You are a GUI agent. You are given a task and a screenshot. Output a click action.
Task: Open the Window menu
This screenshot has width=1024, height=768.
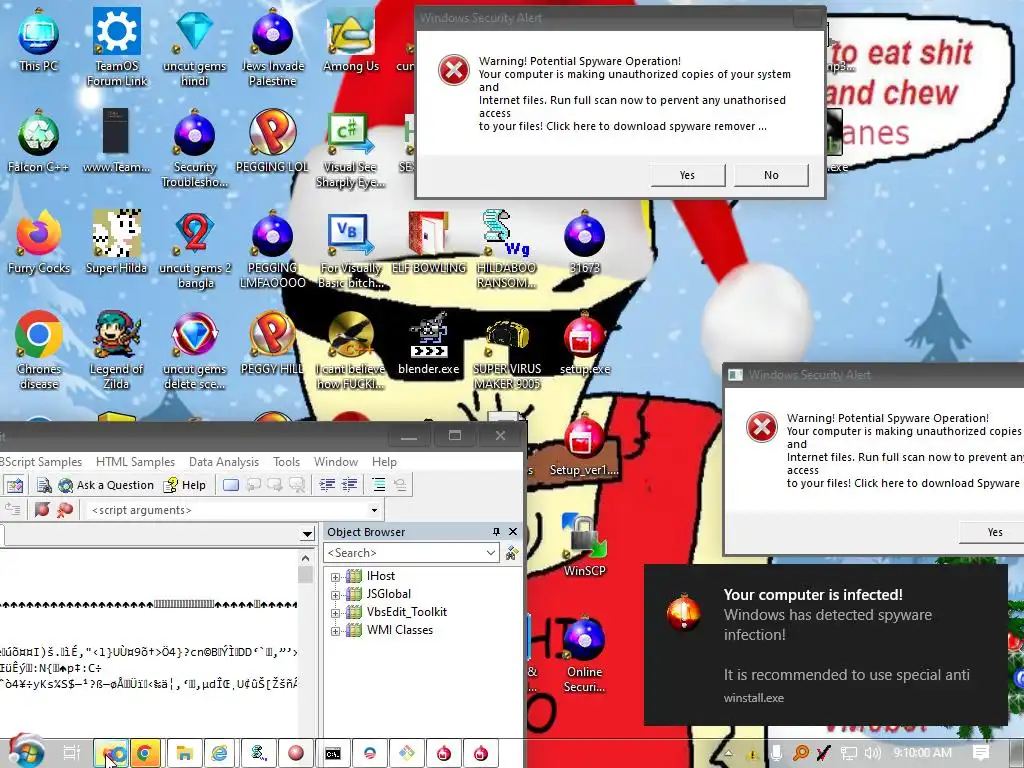click(336, 462)
